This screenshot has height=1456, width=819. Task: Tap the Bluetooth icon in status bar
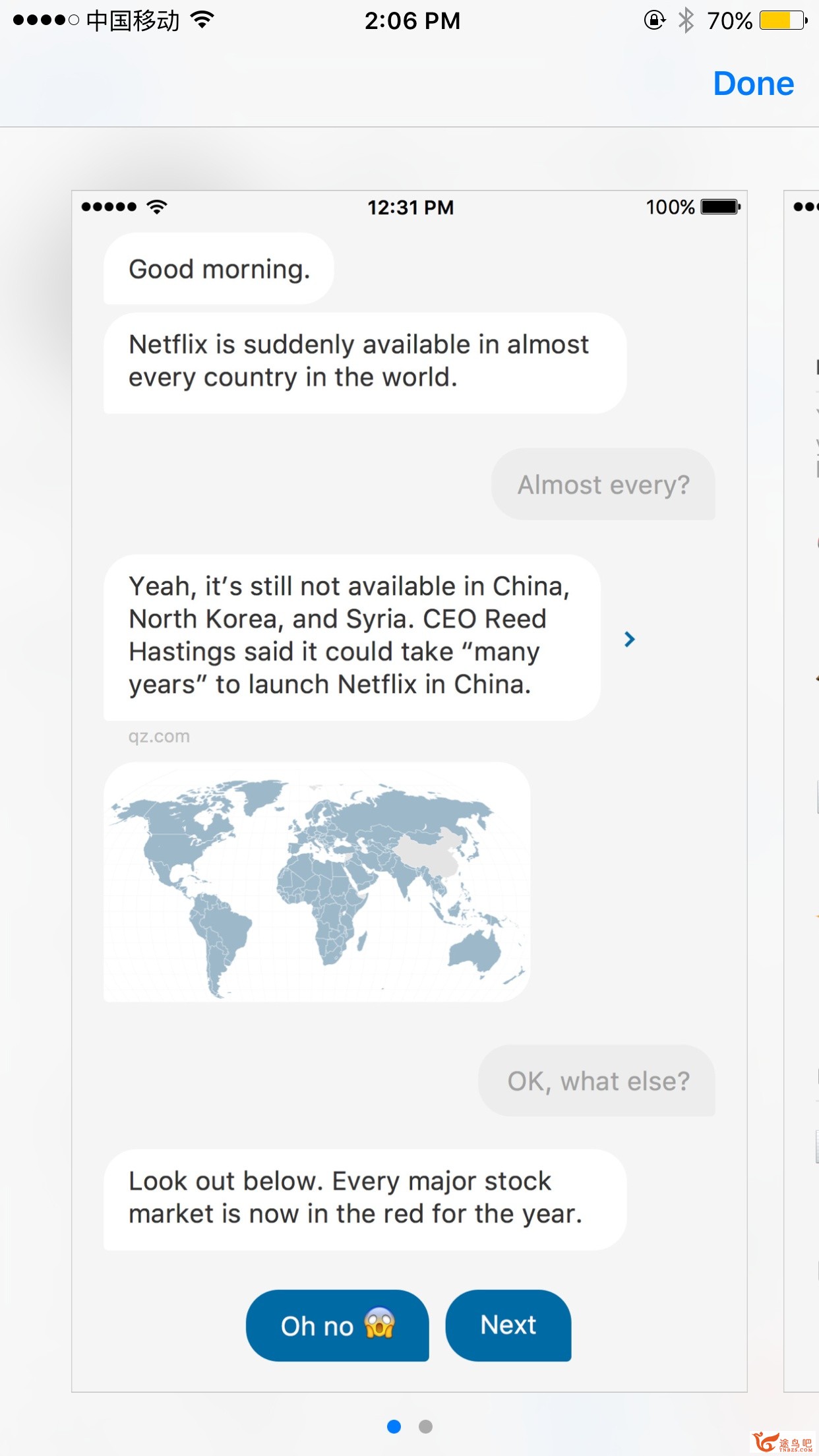click(686, 20)
